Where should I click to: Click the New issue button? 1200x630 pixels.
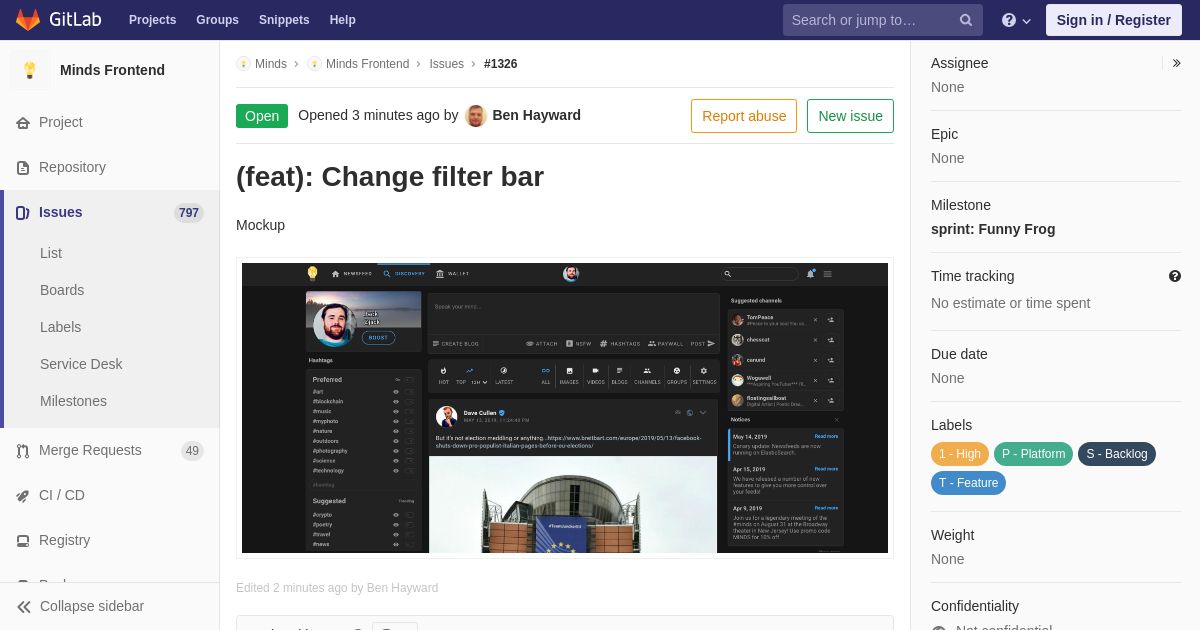pos(850,116)
